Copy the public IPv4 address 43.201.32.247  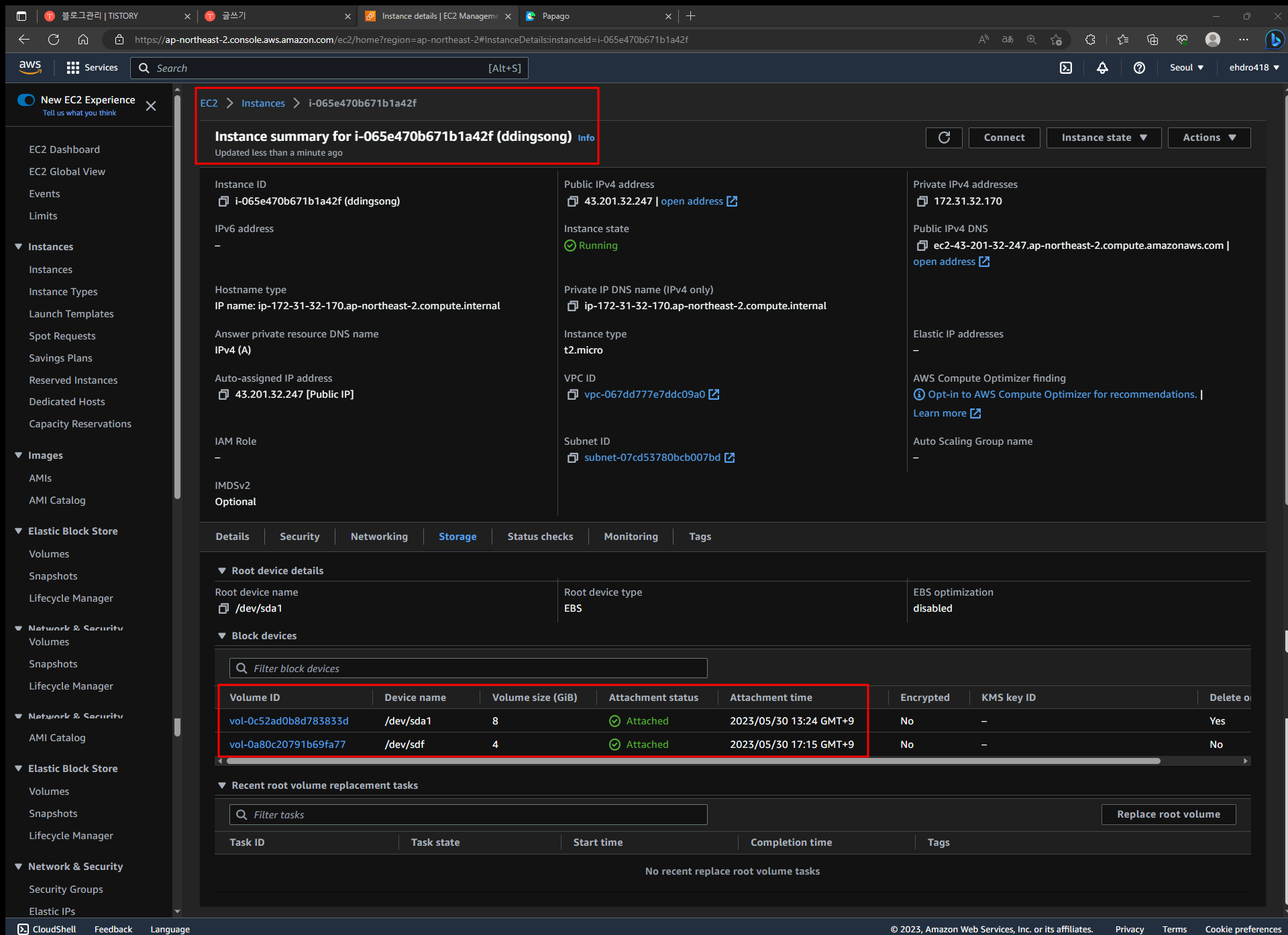572,201
